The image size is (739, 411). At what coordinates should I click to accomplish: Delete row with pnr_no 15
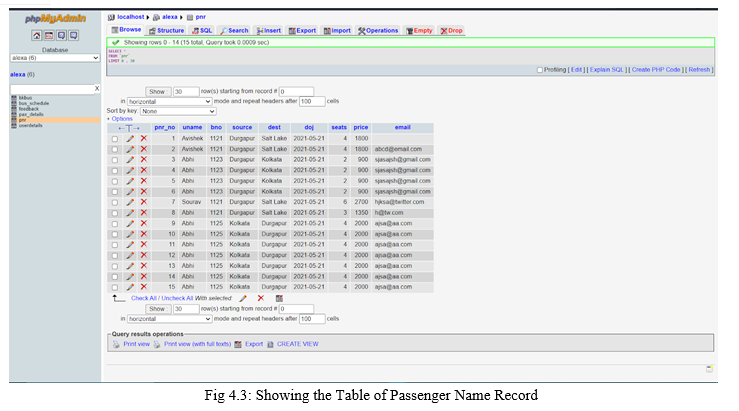pos(144,287)
